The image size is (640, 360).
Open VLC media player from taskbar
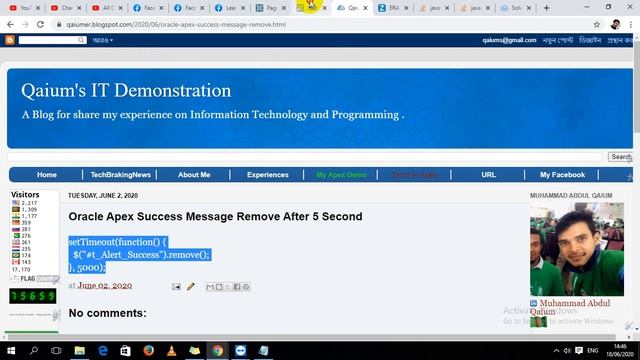(x=171, y=351)
